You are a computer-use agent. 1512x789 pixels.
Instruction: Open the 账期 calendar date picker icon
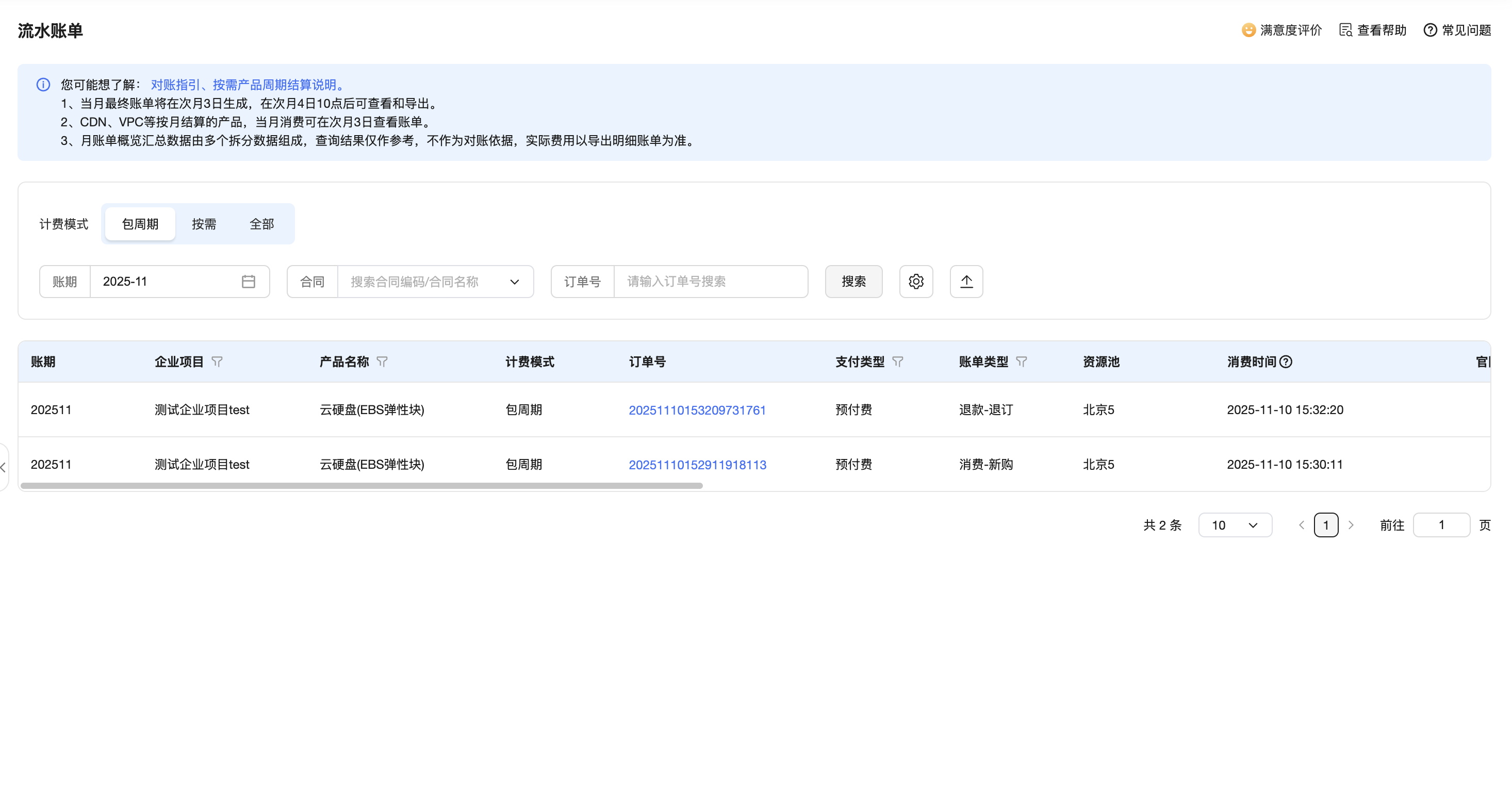tap(248, 282)
